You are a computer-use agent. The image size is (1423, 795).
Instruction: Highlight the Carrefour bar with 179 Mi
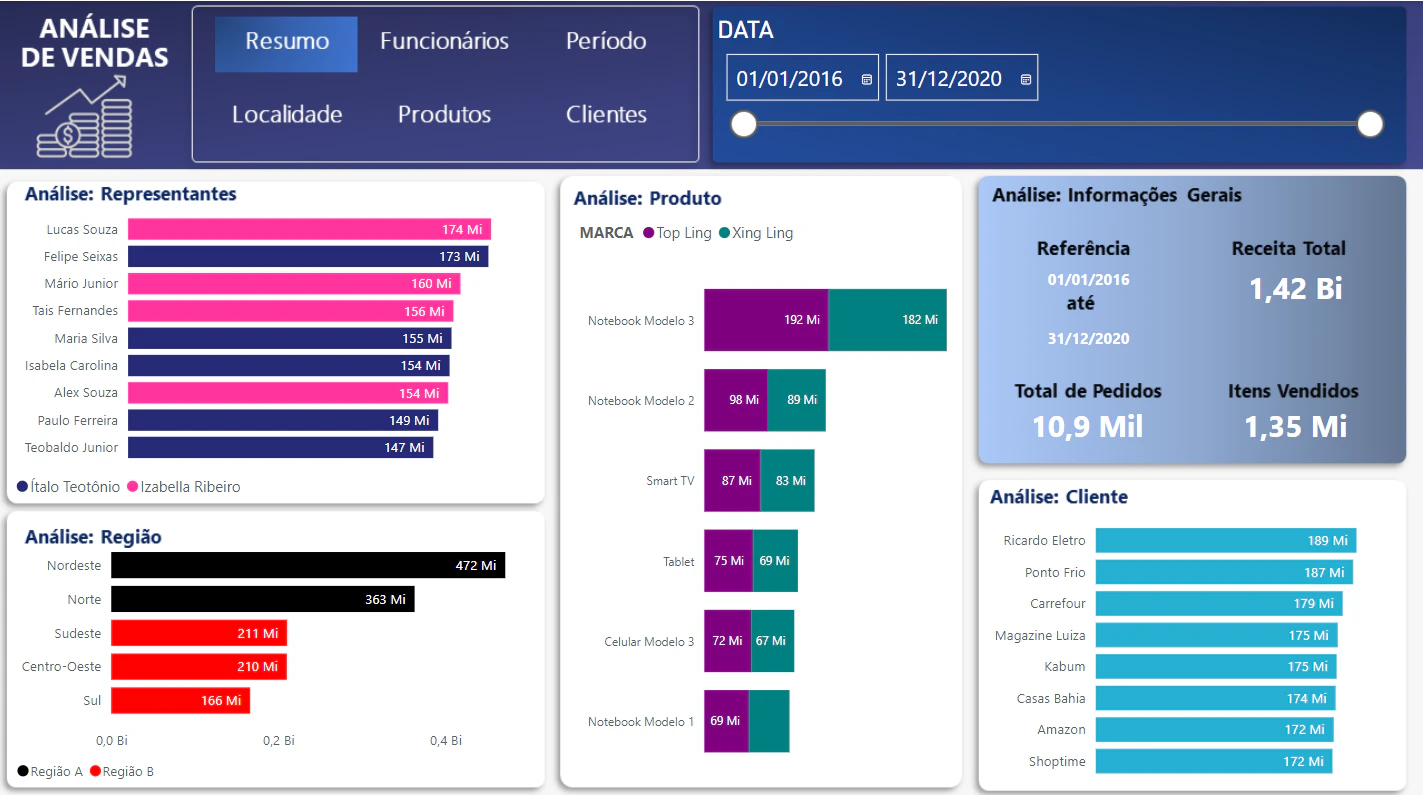coord(1219,603)
